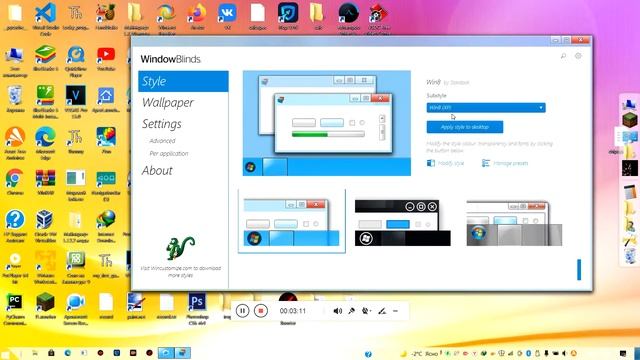
Task: Open Per application settings
Action: (x=169, y=153)
